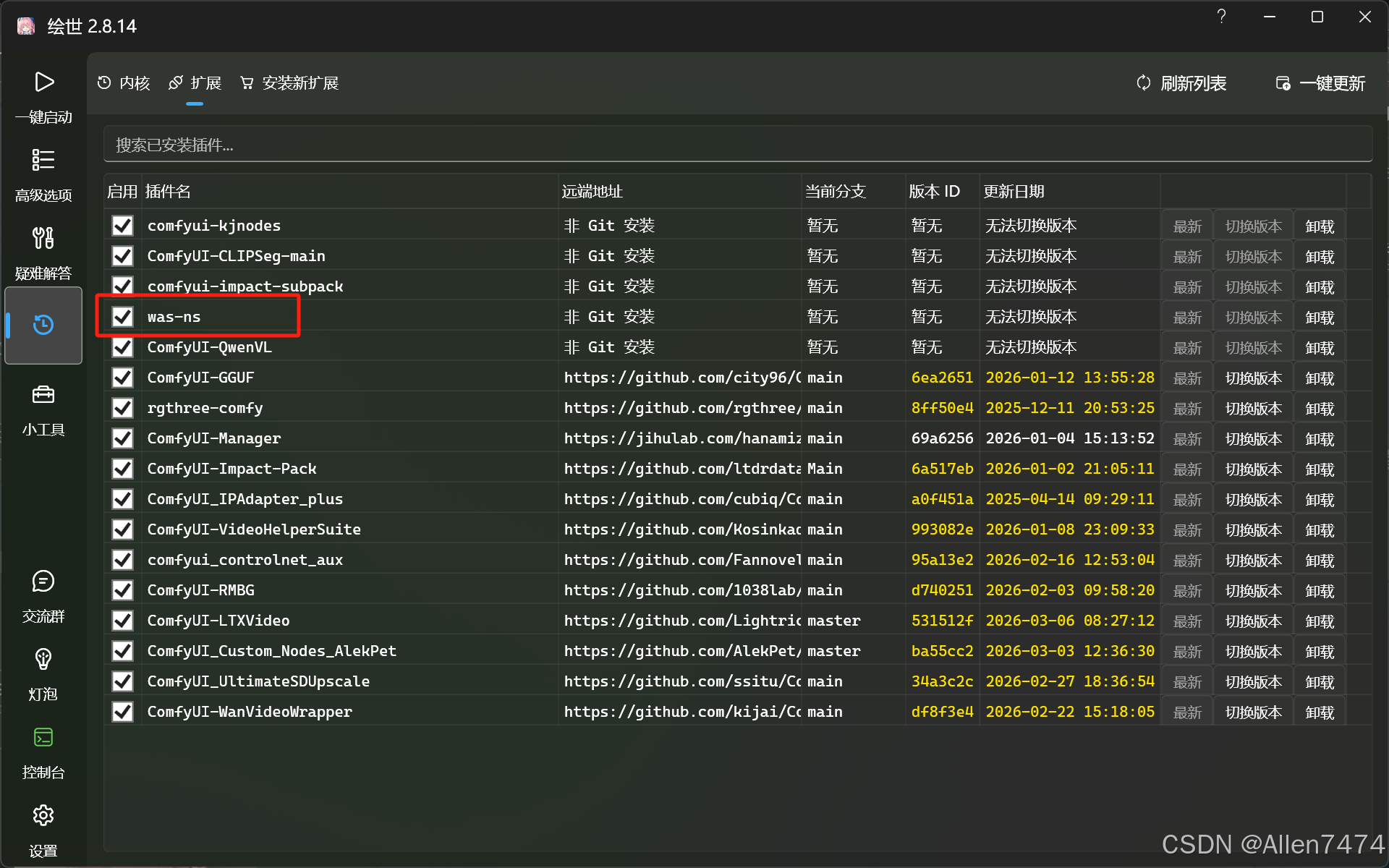
Task: Sort by the 更新日期 column header
Action: 1013,192
